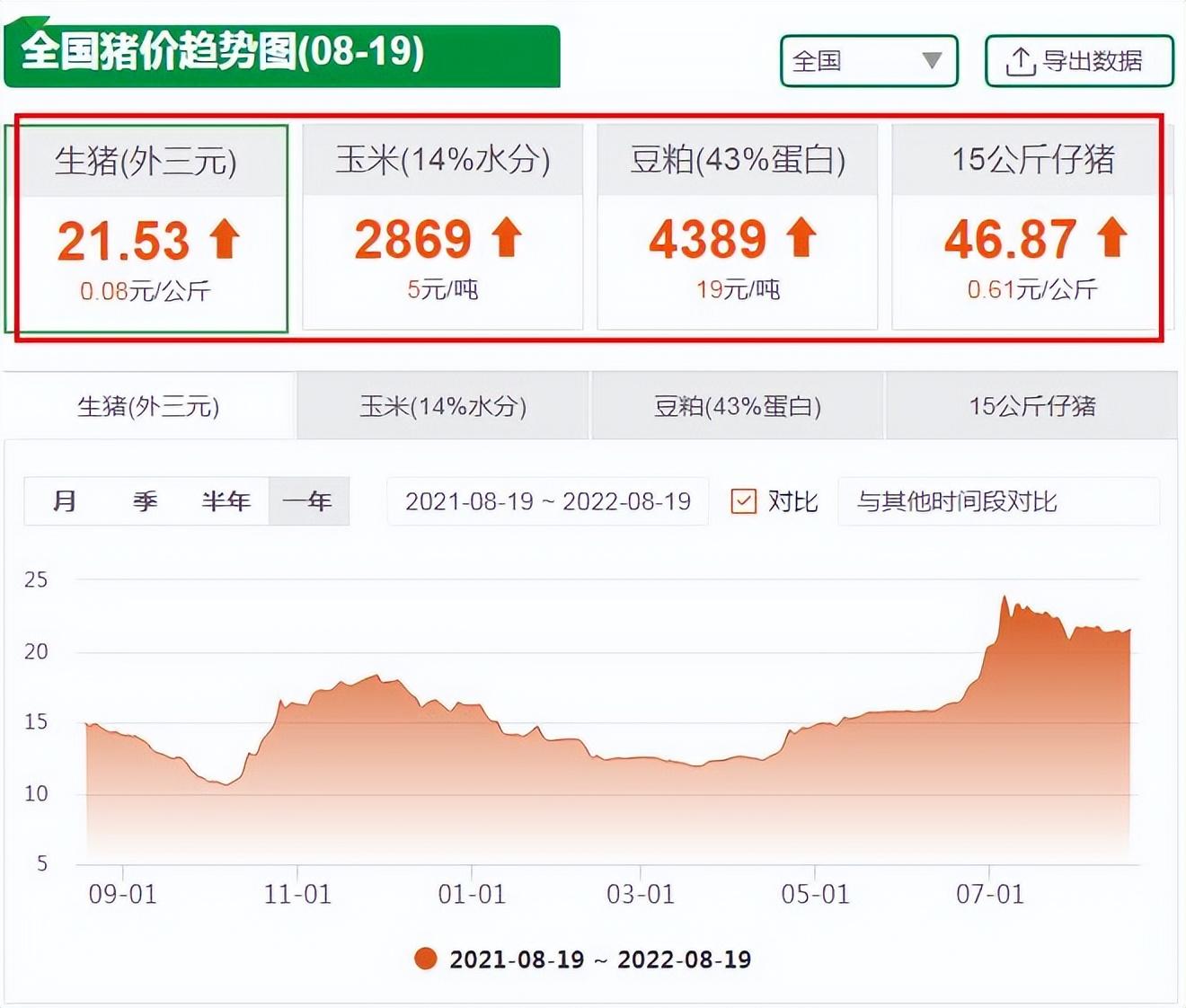Expand the 与其他时间段对比 period selector
The width and height of the screenshot is (1186, 1008).
point(997,501)
